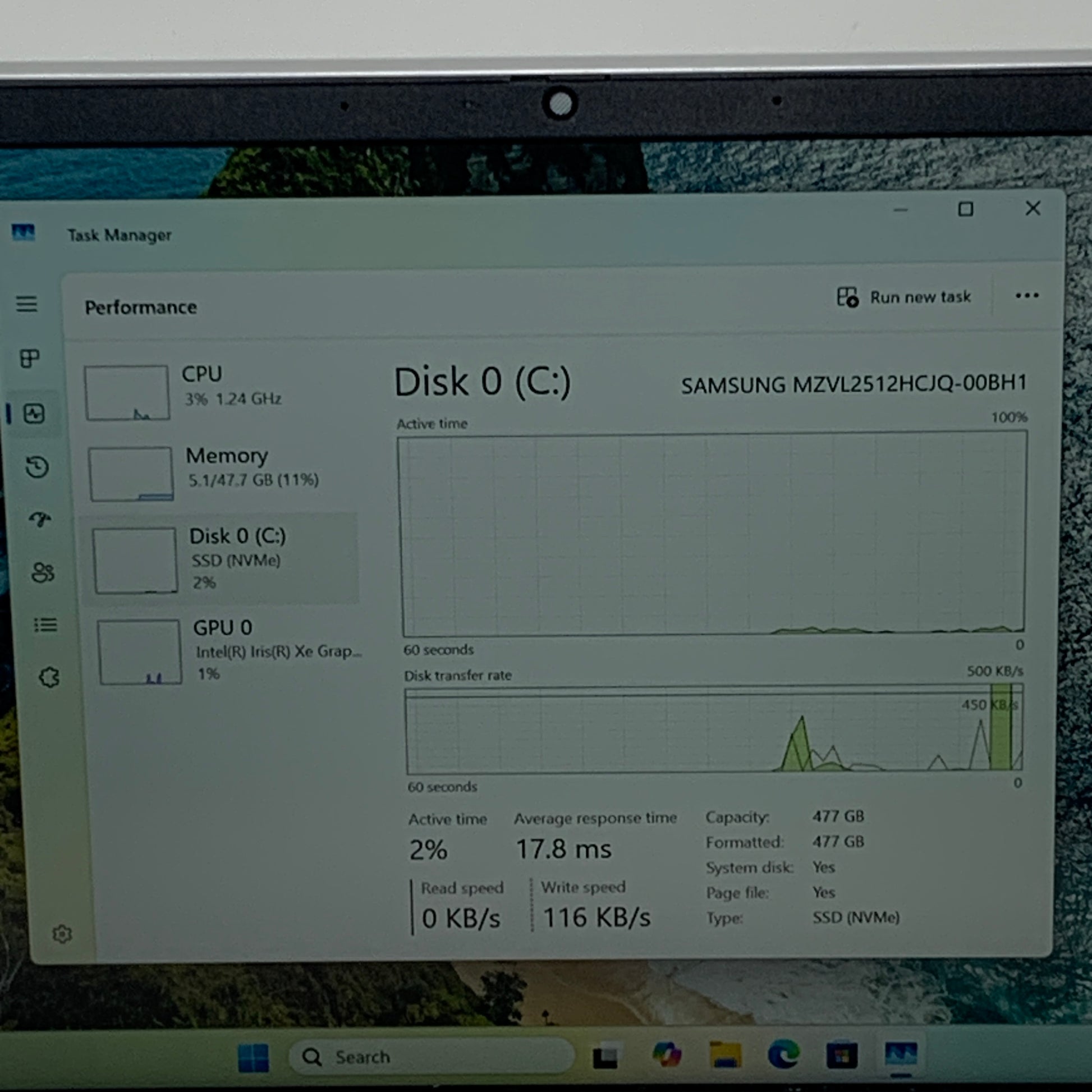The height and width of the screenshot is (1092, 1092).
Task: Click the Active time graph
Action: coord(713,534)
